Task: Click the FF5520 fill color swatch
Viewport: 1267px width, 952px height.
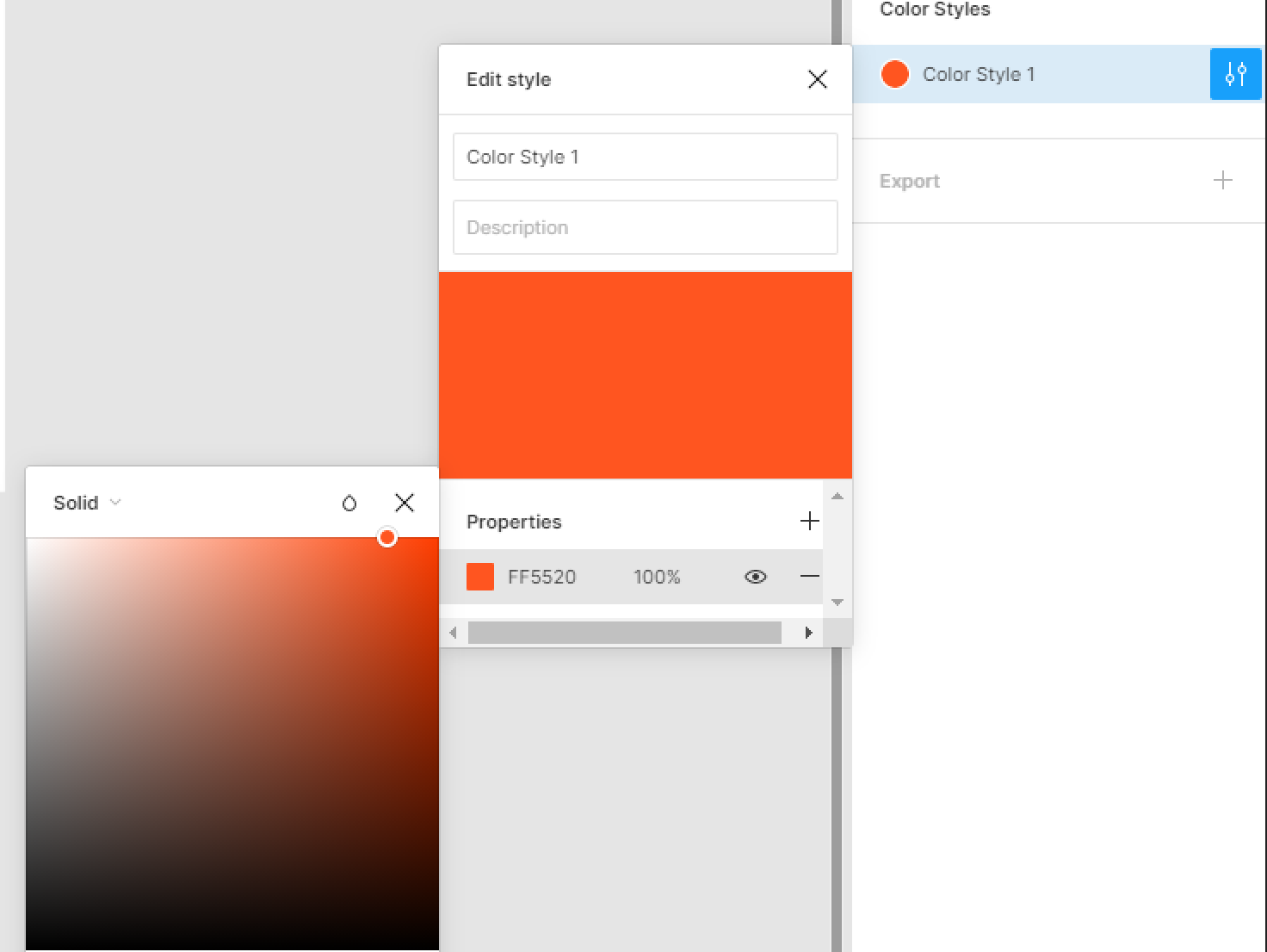Action: [479, 577]
